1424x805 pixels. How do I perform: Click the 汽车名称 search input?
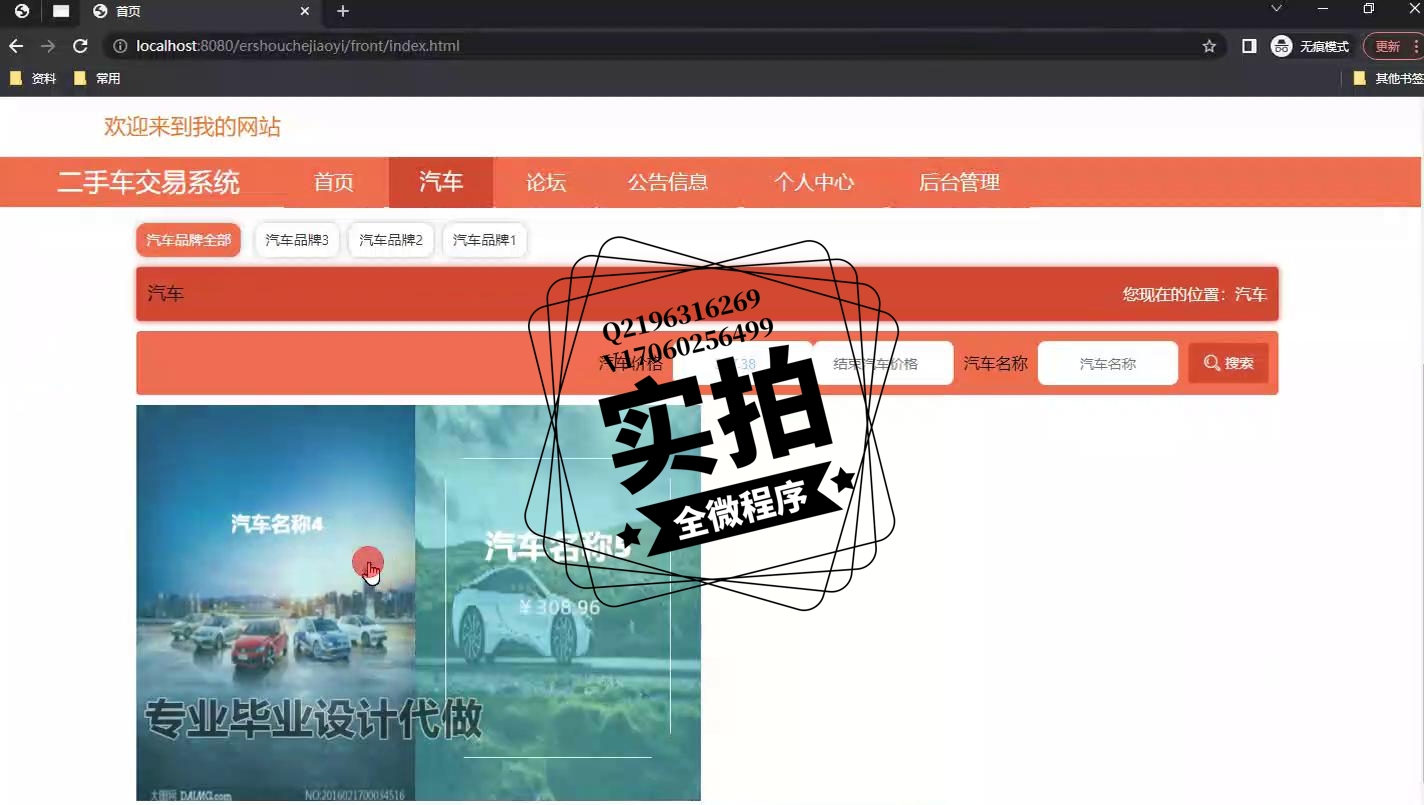pyautogui.click(x=1108, y=363)
